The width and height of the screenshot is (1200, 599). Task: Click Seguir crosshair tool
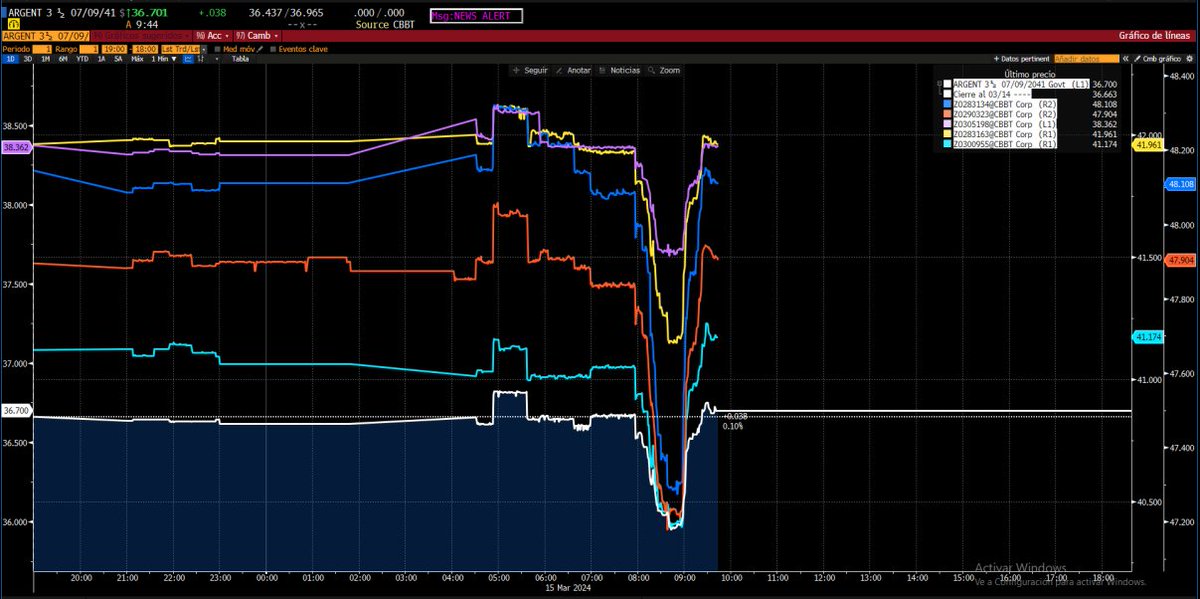(530, 71)
